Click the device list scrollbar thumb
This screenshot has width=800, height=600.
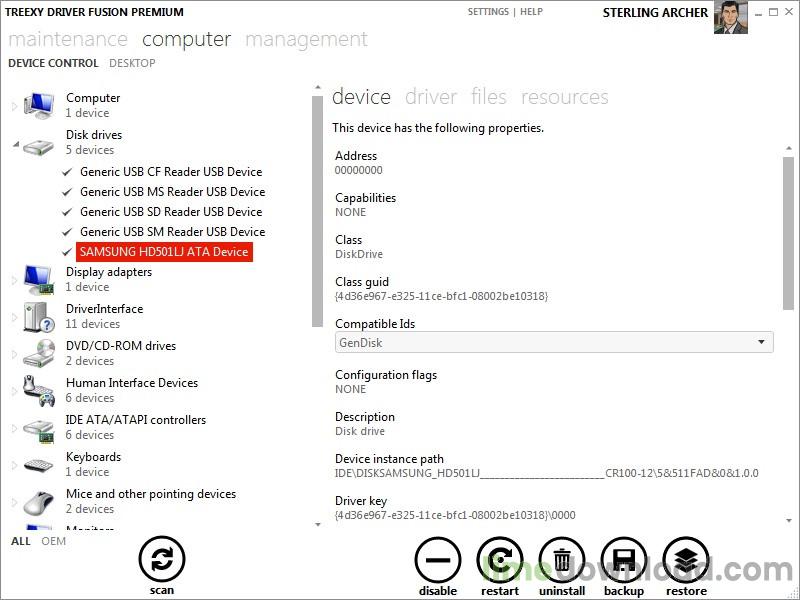pyautogui.click(x=317, y=211)
